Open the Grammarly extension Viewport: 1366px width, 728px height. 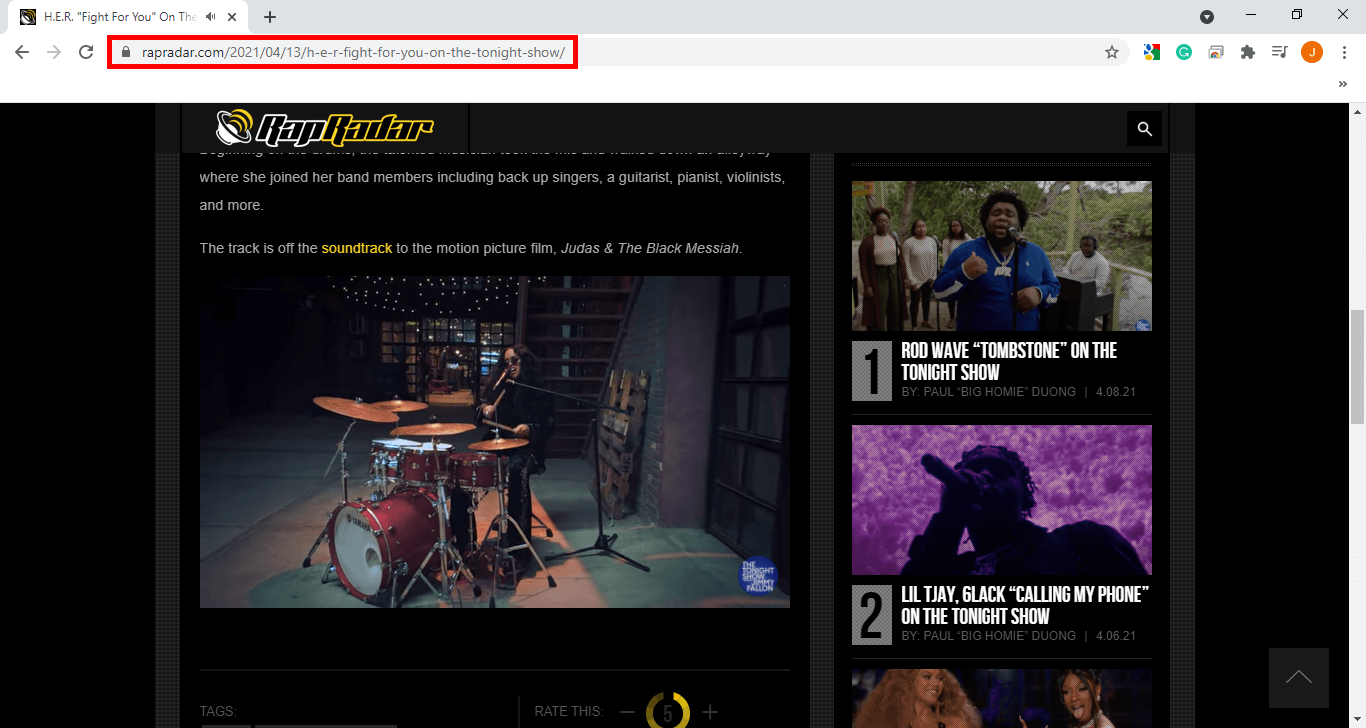coord(1184,52)
